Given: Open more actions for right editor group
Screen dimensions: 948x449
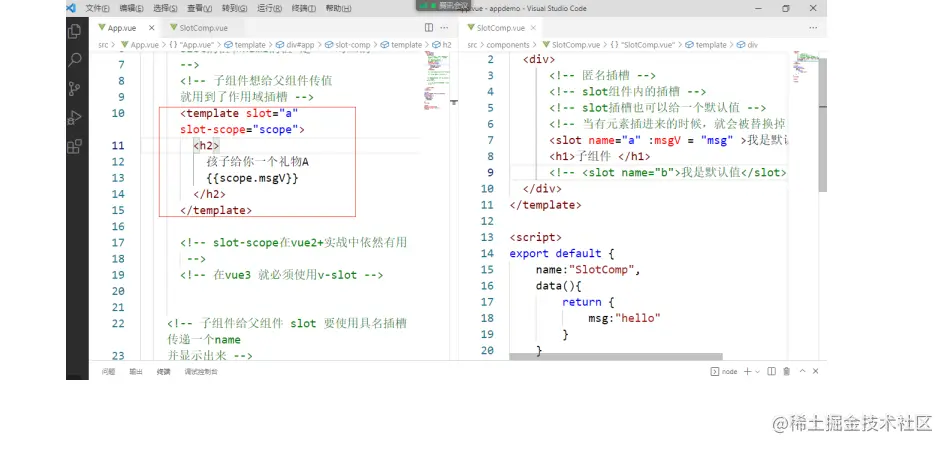Looking at the screenshot, I should click(x=813, y=28).
